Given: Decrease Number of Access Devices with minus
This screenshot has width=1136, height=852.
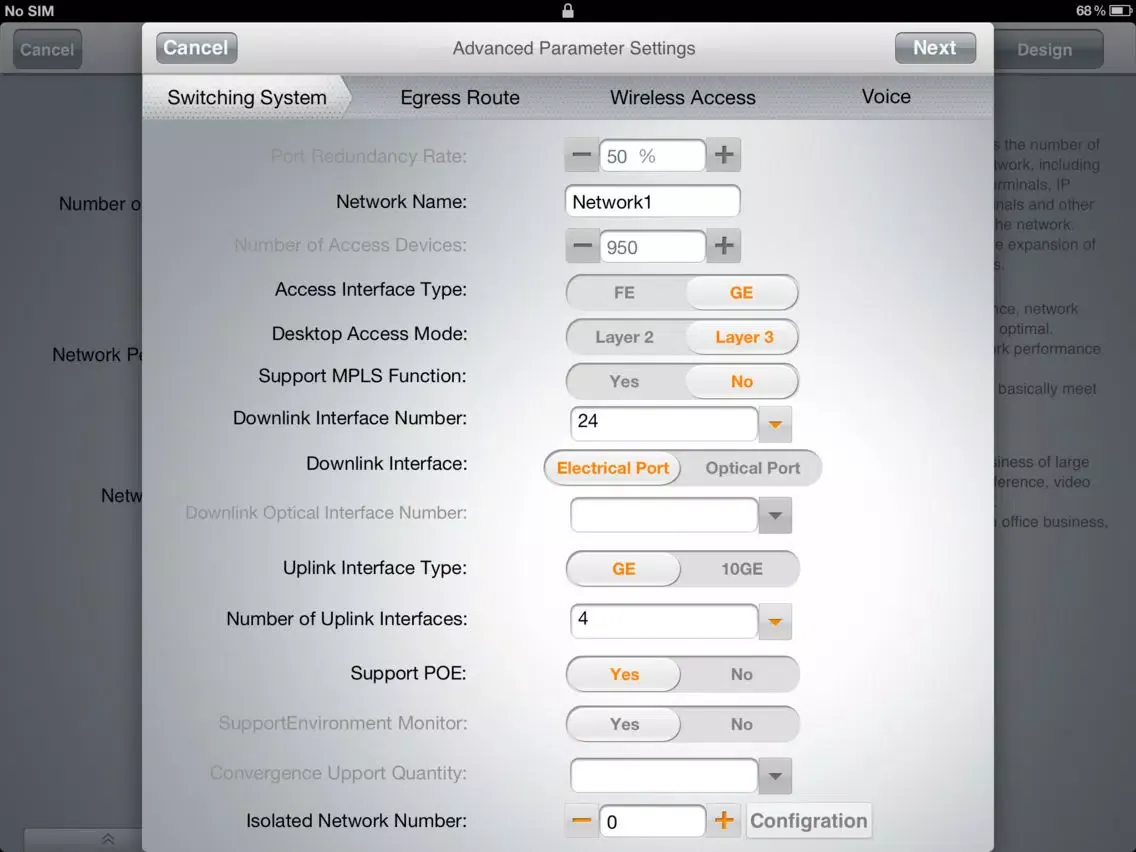Looking at the screenshot, I should point(581,246).
